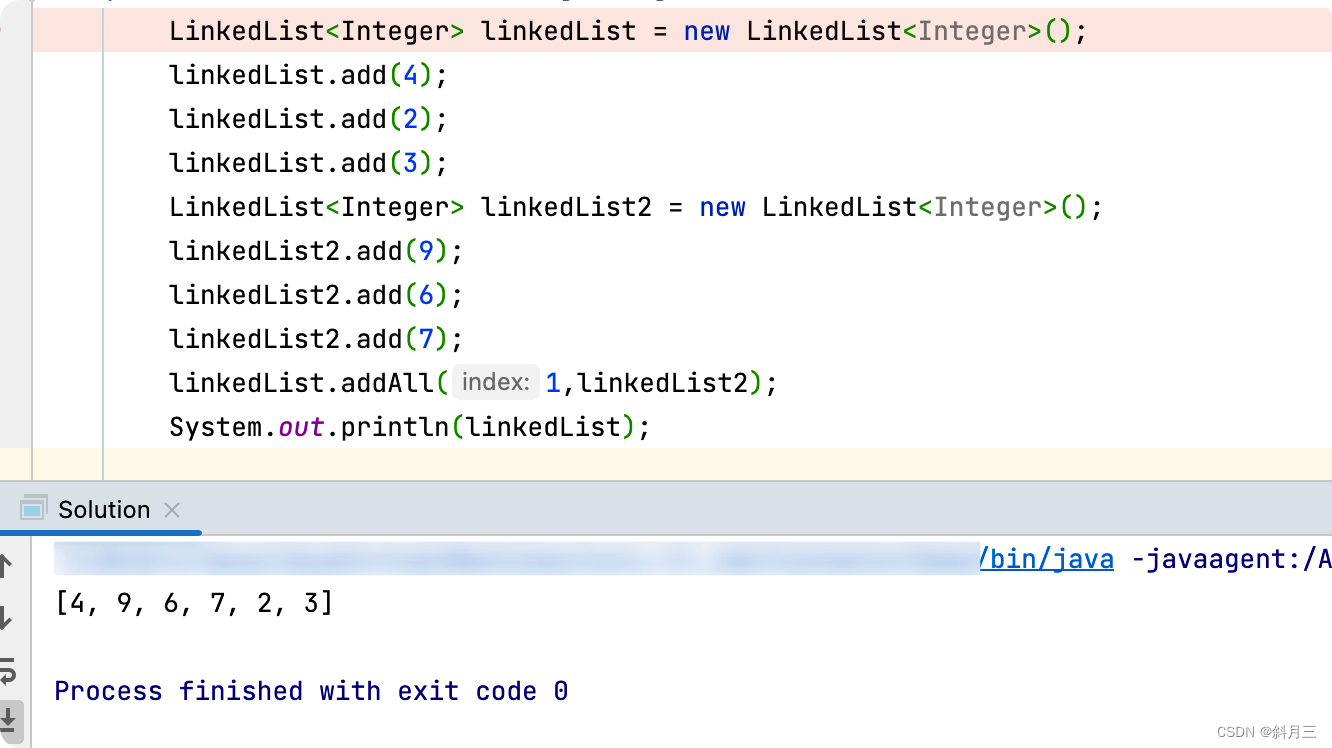The width and height of the screenshot is (1332, 748).
Task: Click the "index:" parameter hint
Action: coord(495,383)
